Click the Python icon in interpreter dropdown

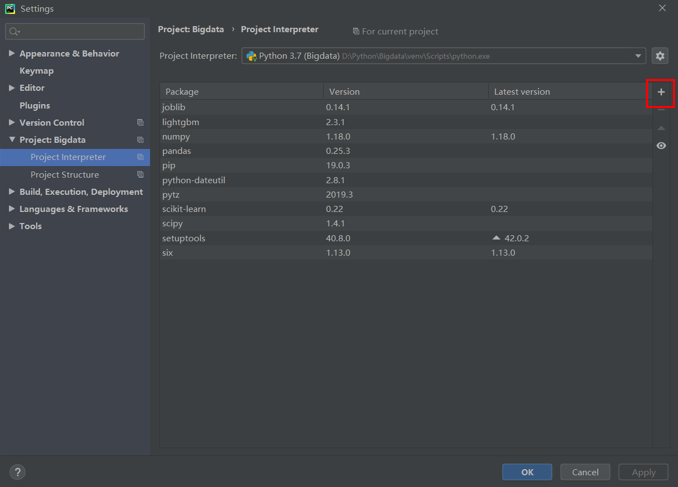(x=251, y=56)
